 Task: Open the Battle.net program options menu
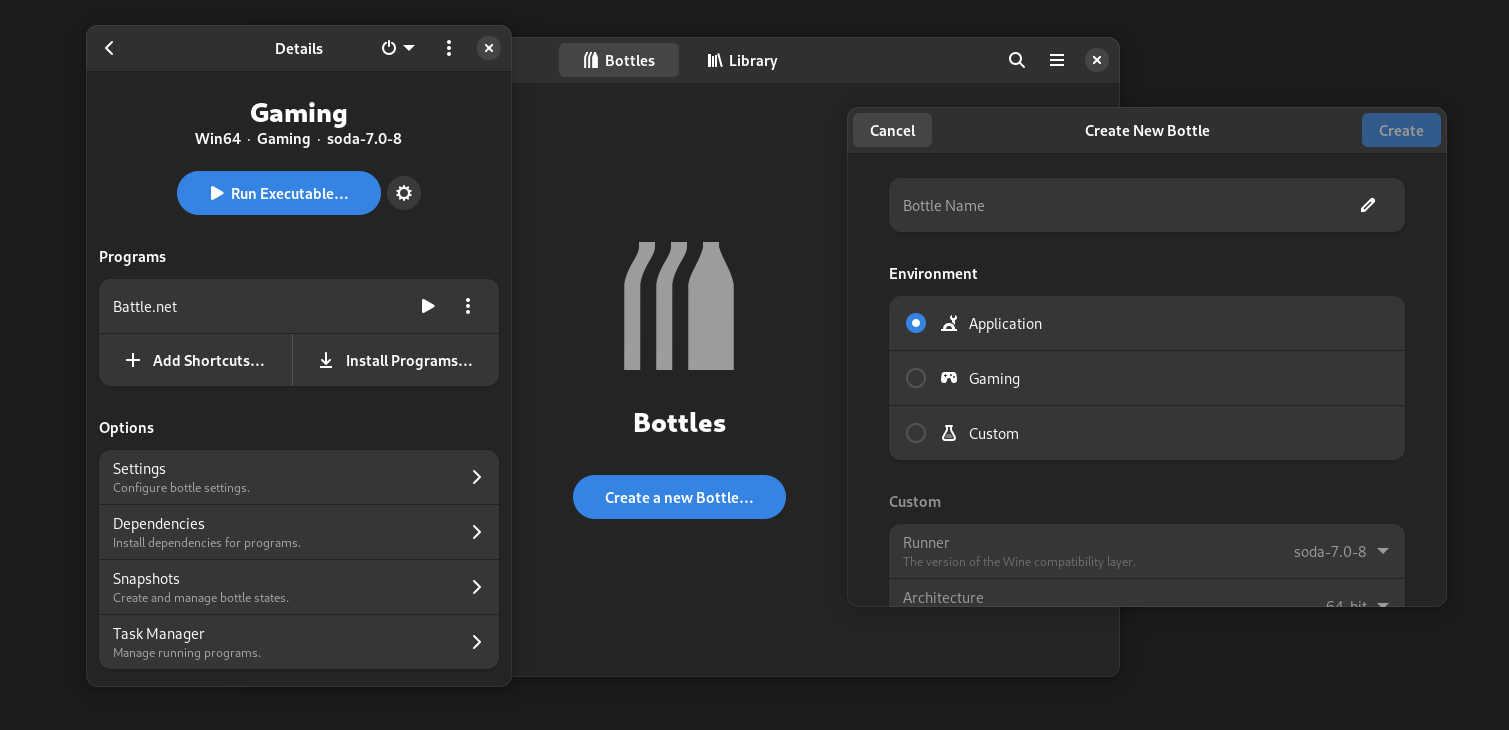[468, 306]
